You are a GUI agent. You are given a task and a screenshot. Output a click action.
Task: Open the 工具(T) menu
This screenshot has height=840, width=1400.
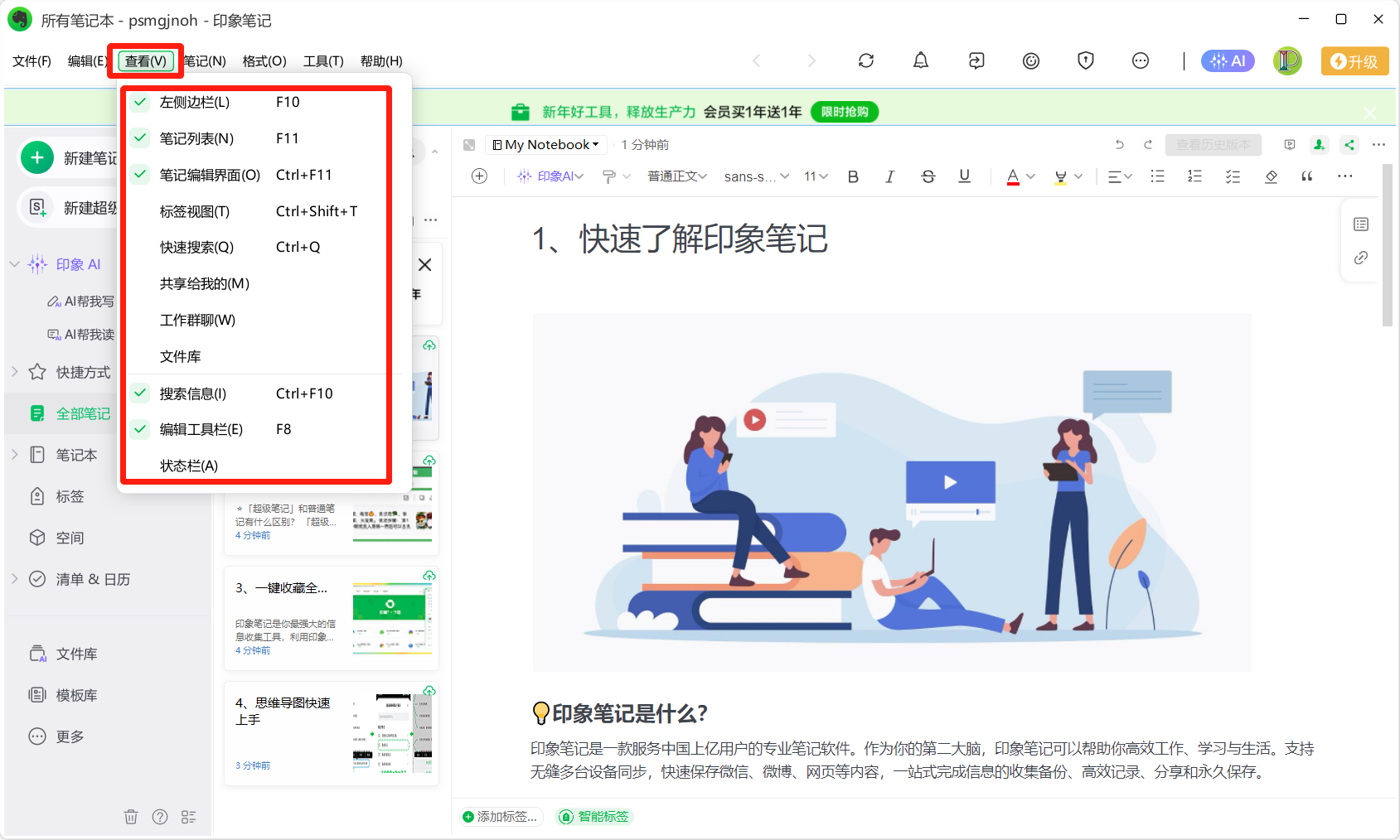tap(323, 61)
